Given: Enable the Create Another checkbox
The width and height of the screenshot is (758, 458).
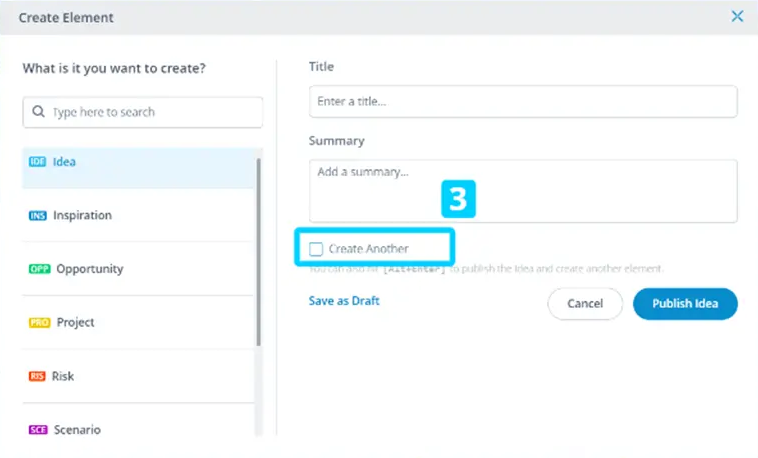Looking at the screenshot, I should 316,248.
